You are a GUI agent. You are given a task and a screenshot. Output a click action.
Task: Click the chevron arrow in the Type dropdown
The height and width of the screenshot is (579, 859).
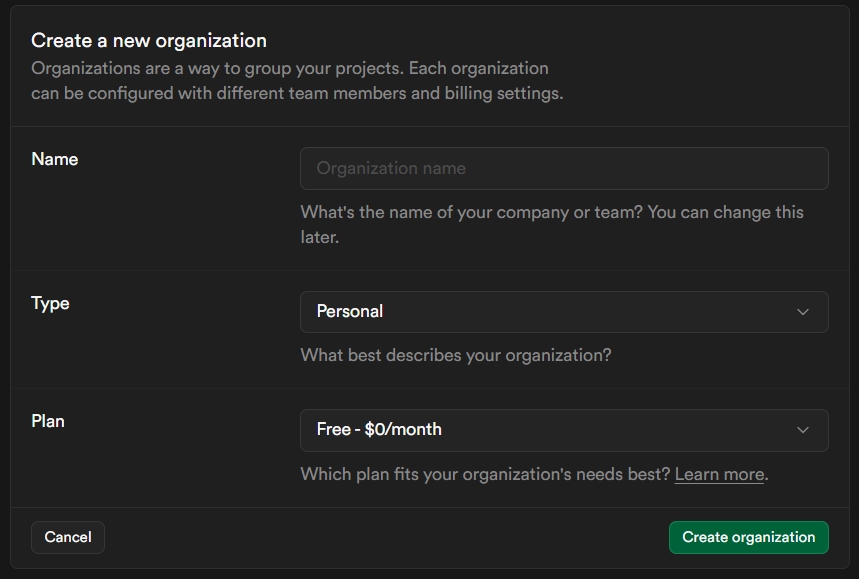tap(802, 312)
